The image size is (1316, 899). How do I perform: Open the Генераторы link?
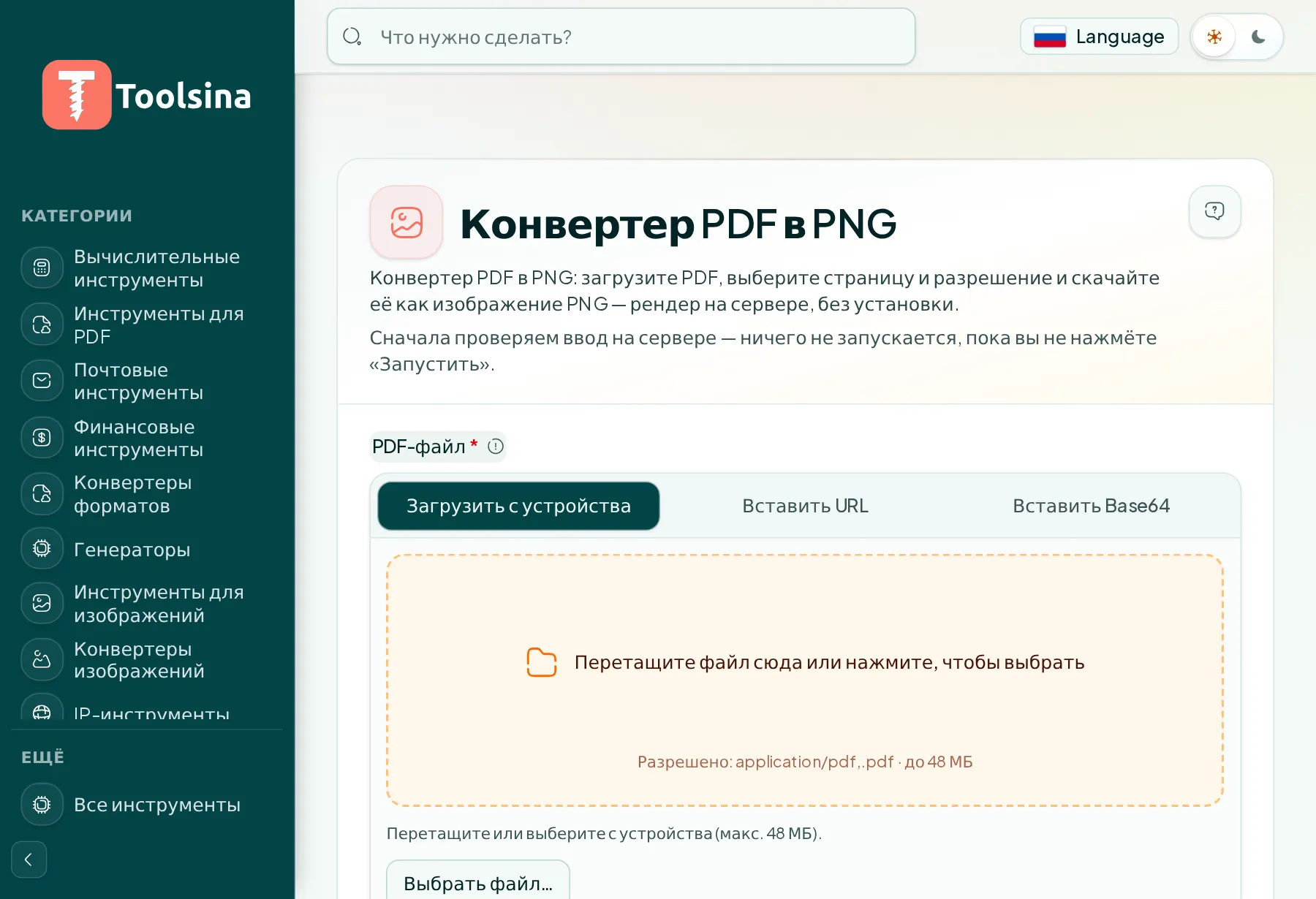tap(132, 550)
